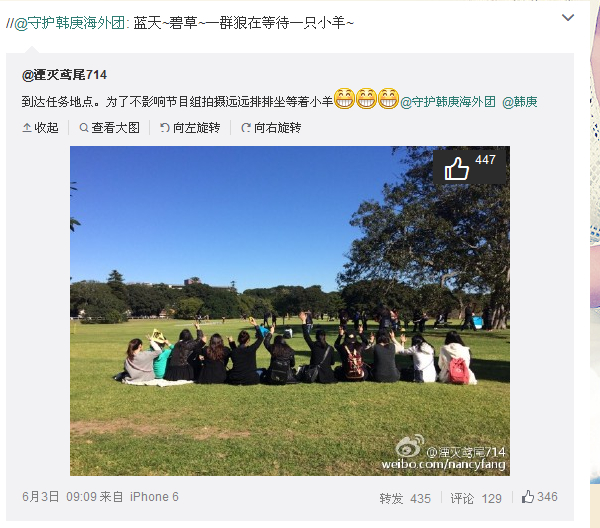Screen dimensions: 600x528
Task: Click the magnifier icon for 查看大图
Action: tap(84, 128)
